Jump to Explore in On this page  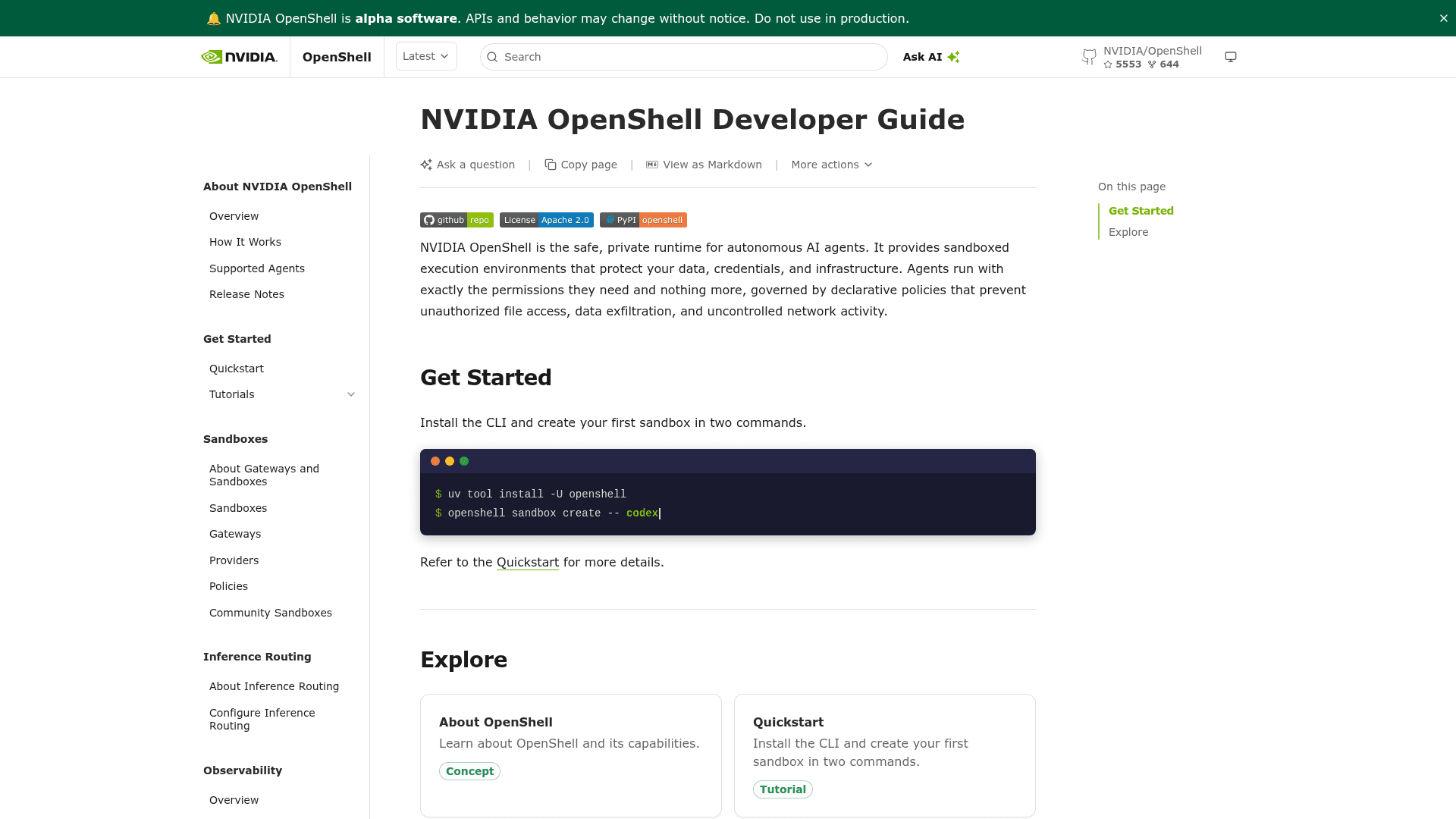pyautogui.click(x=1128, y=232)
